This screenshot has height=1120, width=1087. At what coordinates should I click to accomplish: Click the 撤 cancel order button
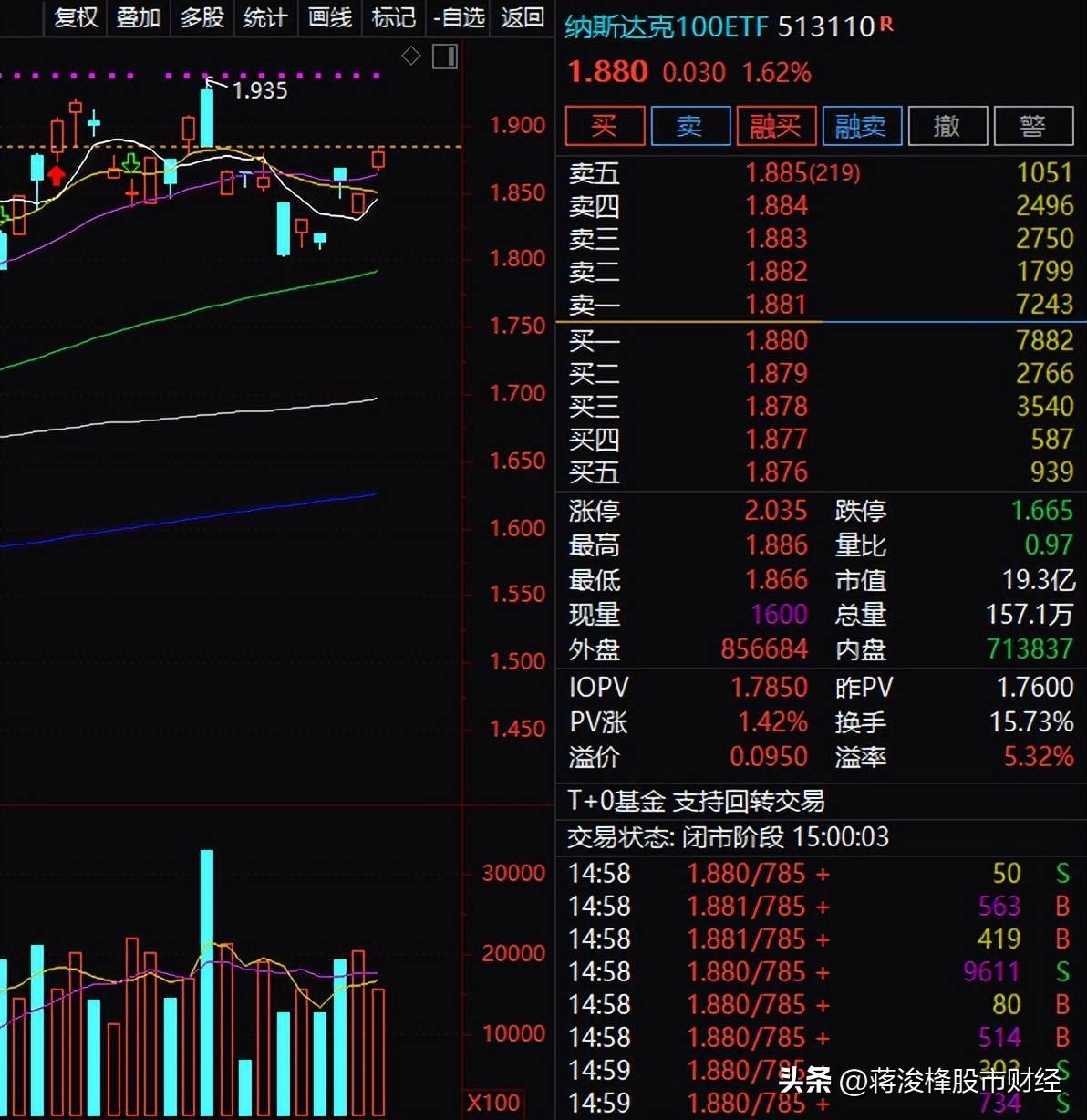(x=947, y=126)
